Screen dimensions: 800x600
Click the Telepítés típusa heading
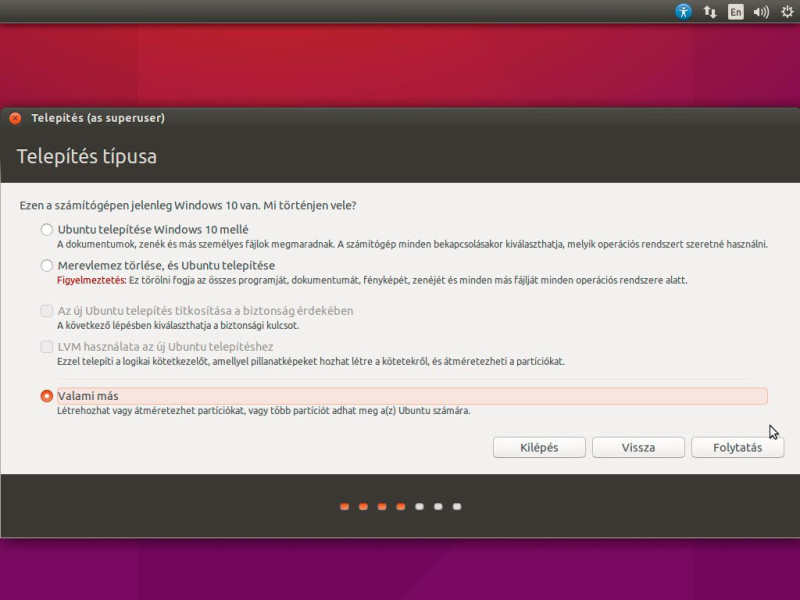pos(87,156)
